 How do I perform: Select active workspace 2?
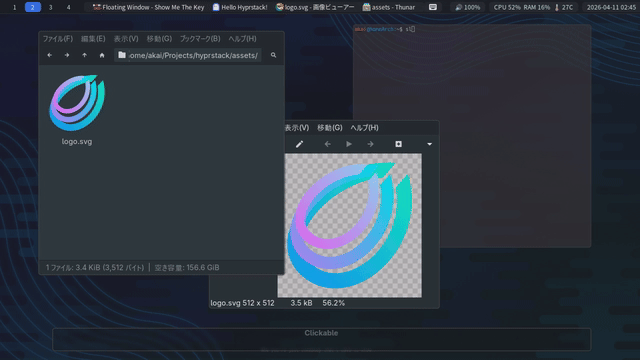(33, 7)
